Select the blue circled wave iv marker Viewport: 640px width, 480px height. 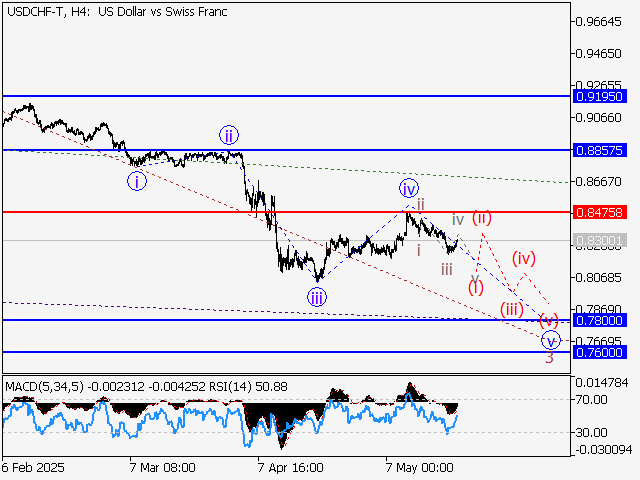[408, 188]
